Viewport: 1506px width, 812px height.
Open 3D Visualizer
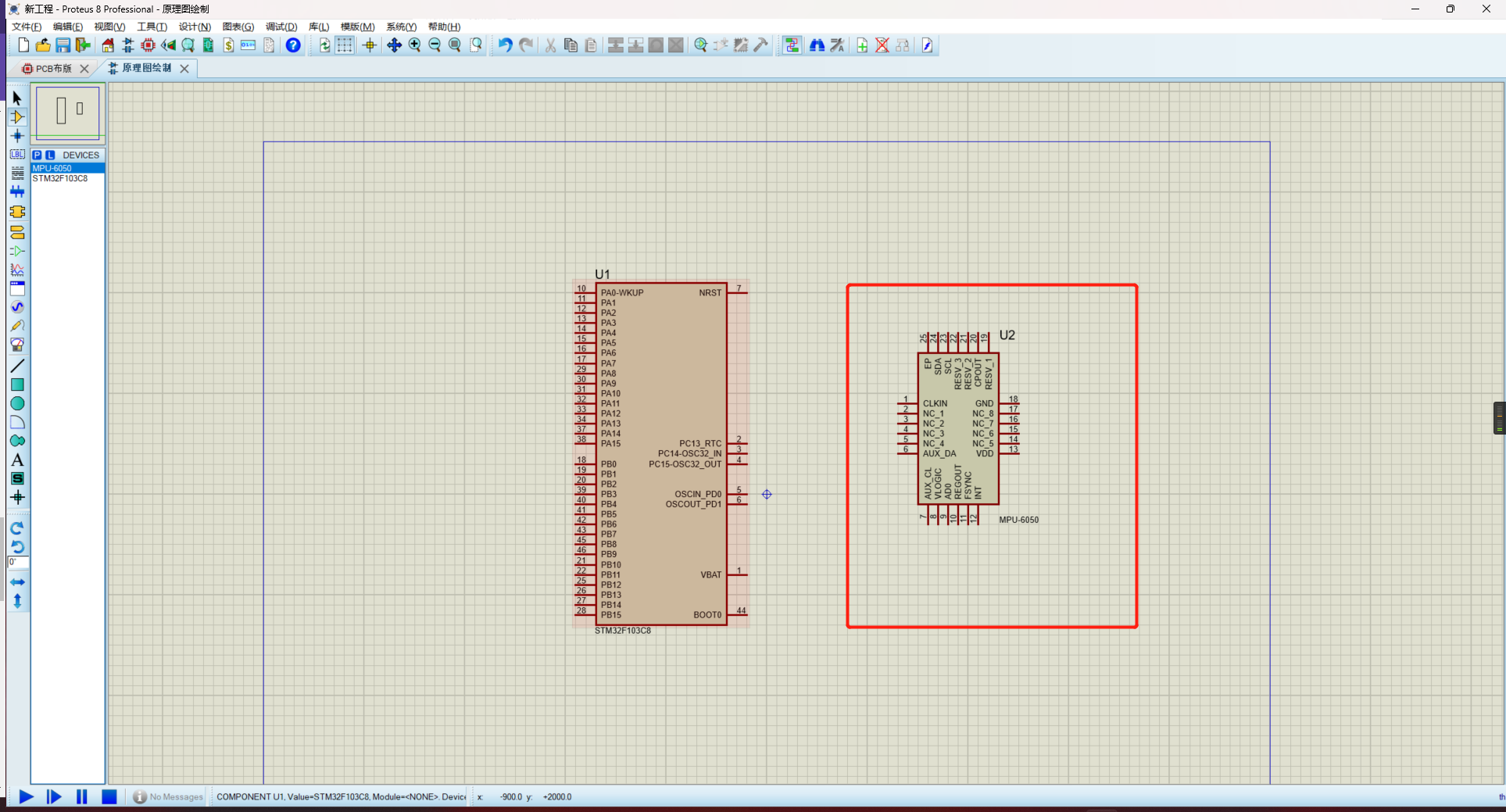point(168,45)
